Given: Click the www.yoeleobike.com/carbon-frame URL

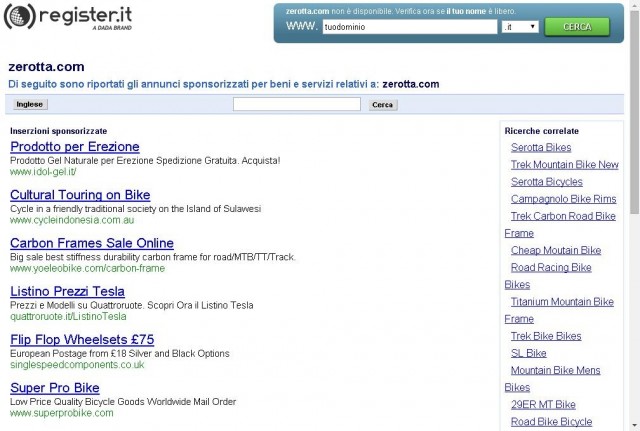Looking at the screenshot, I should pos(87,268).
